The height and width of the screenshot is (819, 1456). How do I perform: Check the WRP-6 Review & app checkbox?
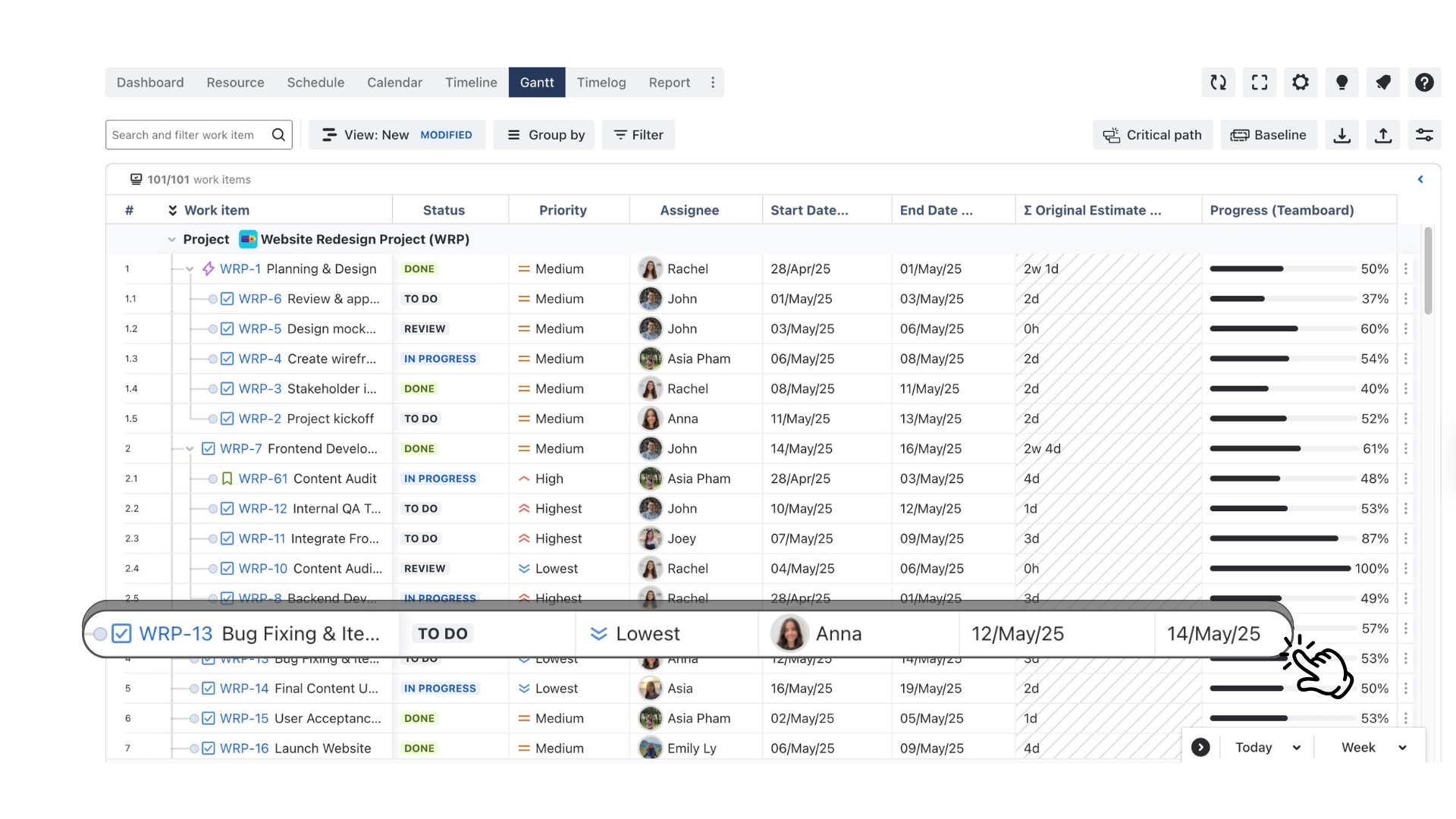click(x=227, y=298)
